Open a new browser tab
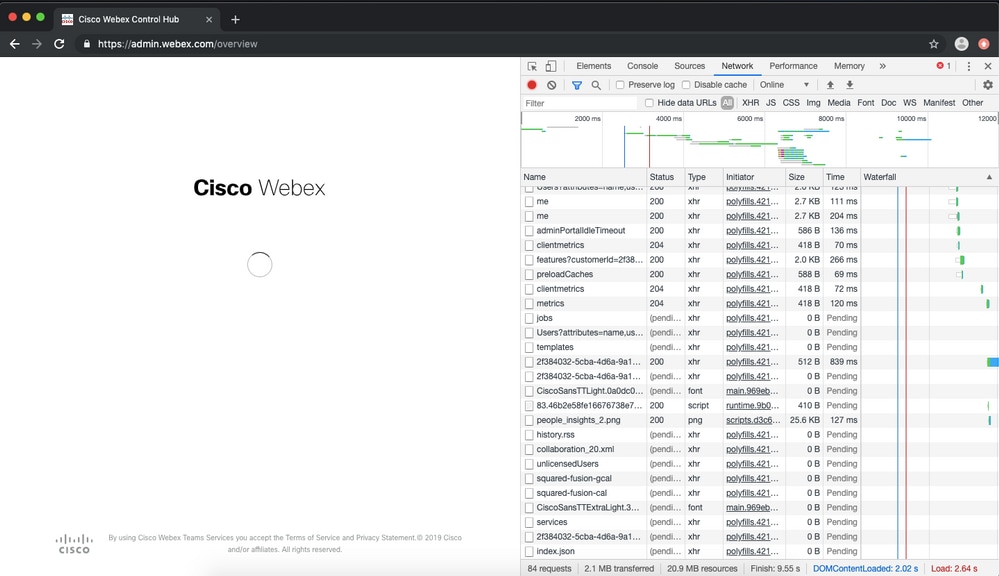The image size is (999, 576). coord(235,20)
